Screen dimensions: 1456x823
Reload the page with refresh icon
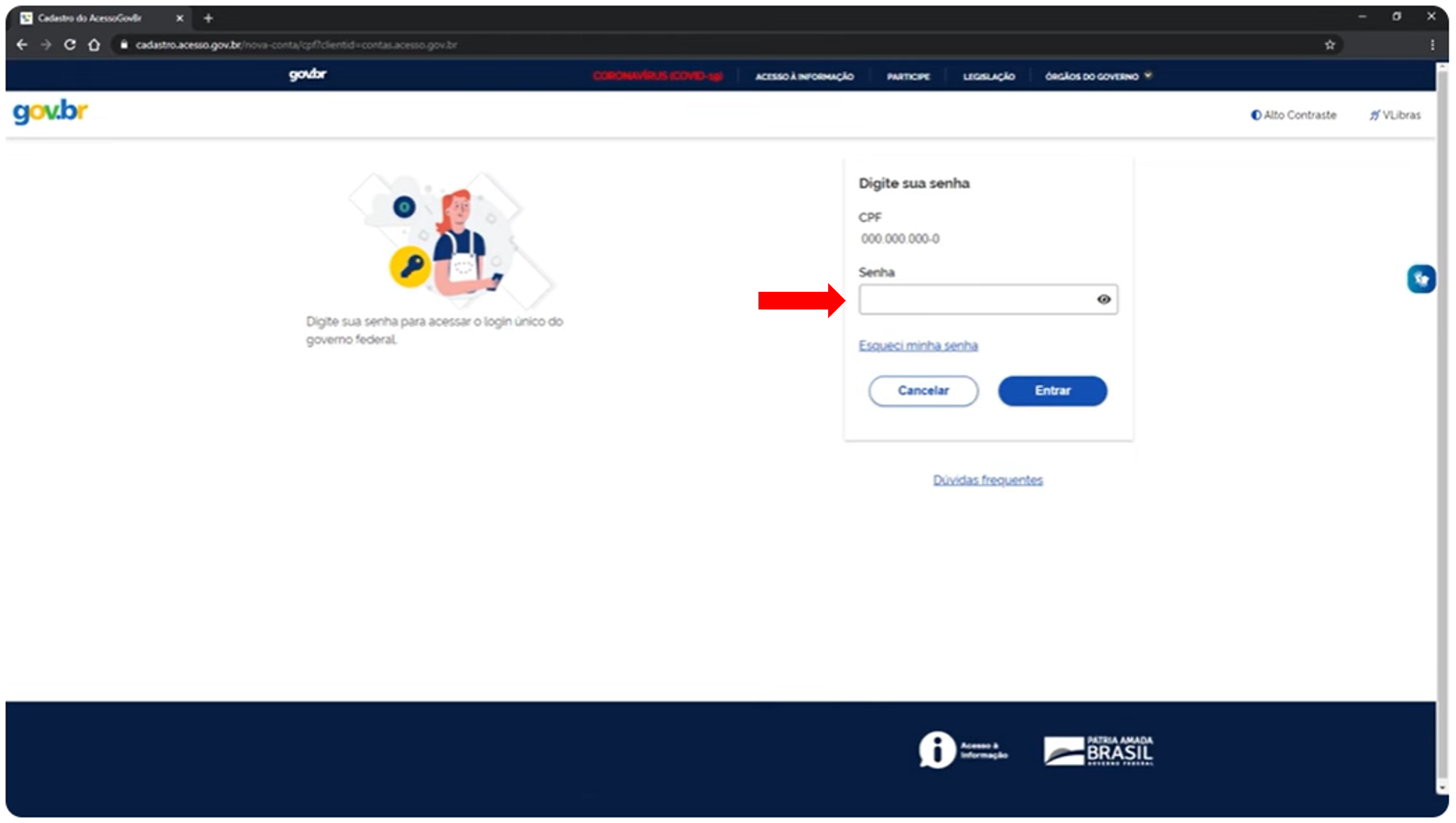(x=69, y=45)
